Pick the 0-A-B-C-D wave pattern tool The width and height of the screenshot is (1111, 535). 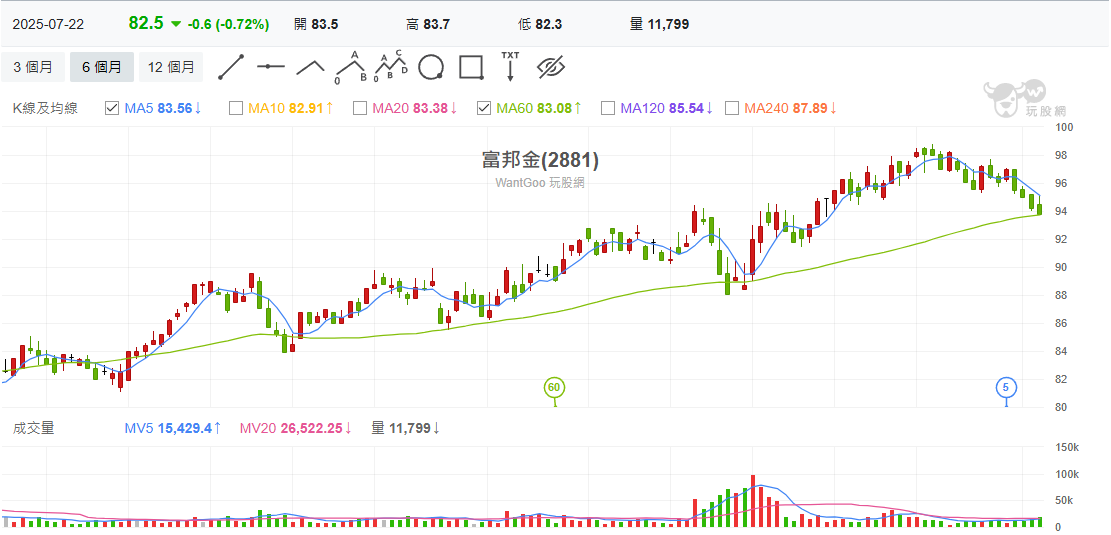coord(390,67)
